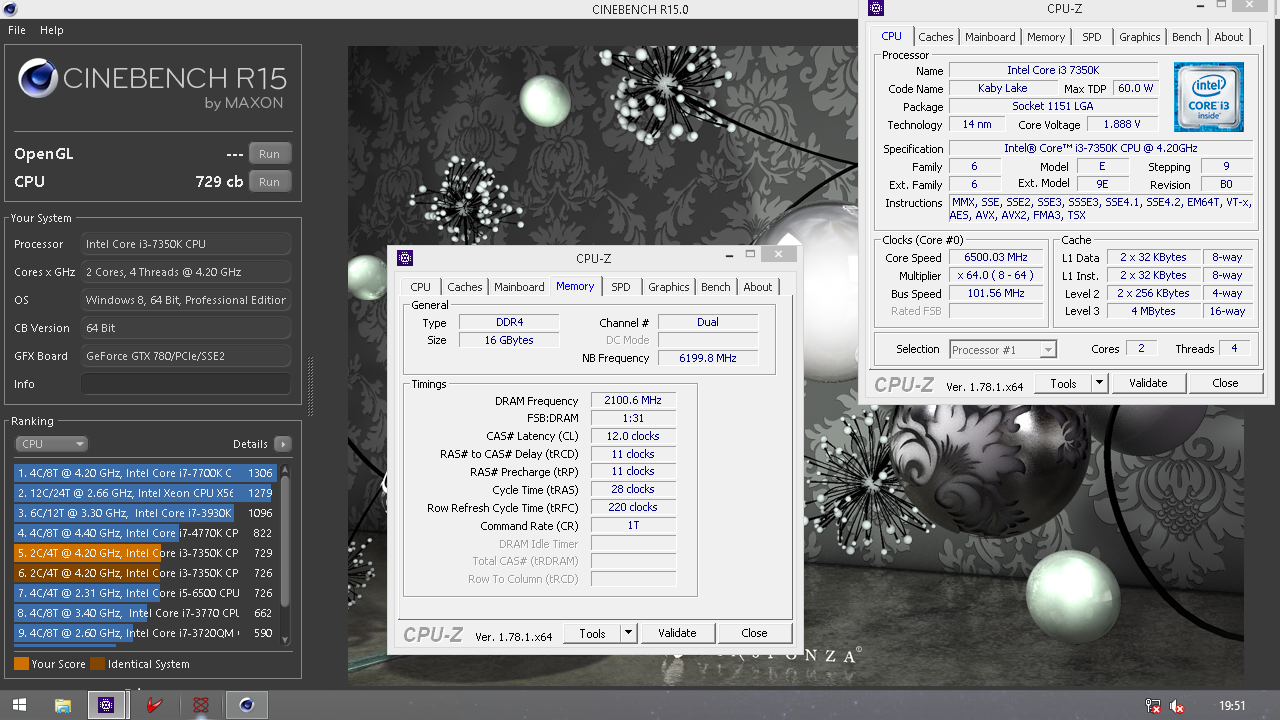Select ranking row i3-7350K score 729
The width and height of the screenshot is (1280, 720).
145,553
